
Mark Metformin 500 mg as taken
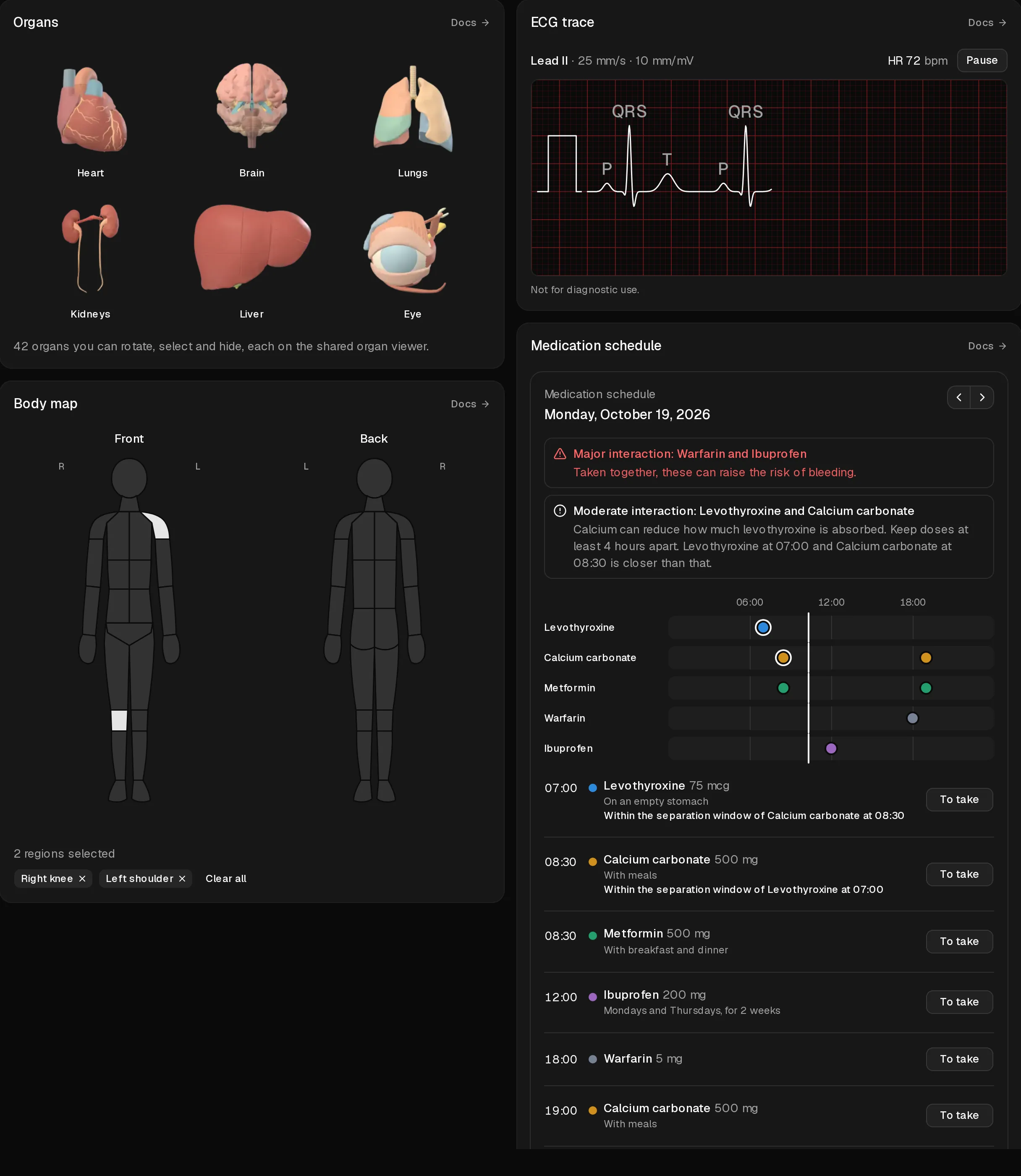click(959, 941)
